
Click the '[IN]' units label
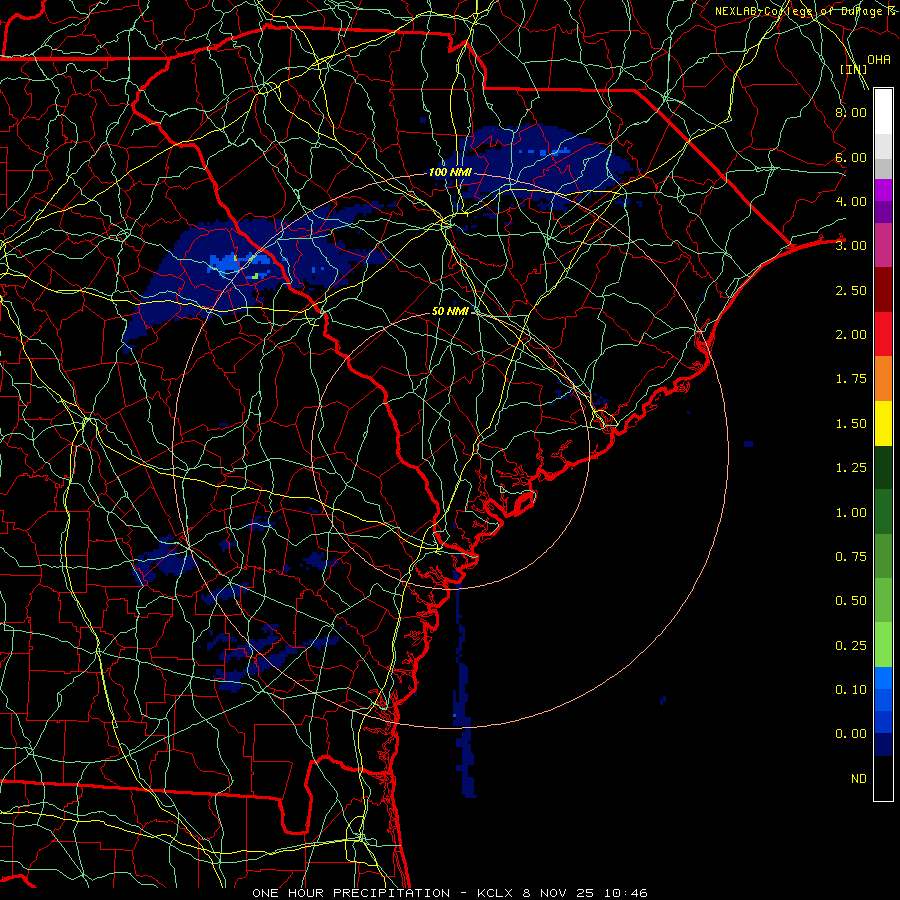[x=854, y=69]
